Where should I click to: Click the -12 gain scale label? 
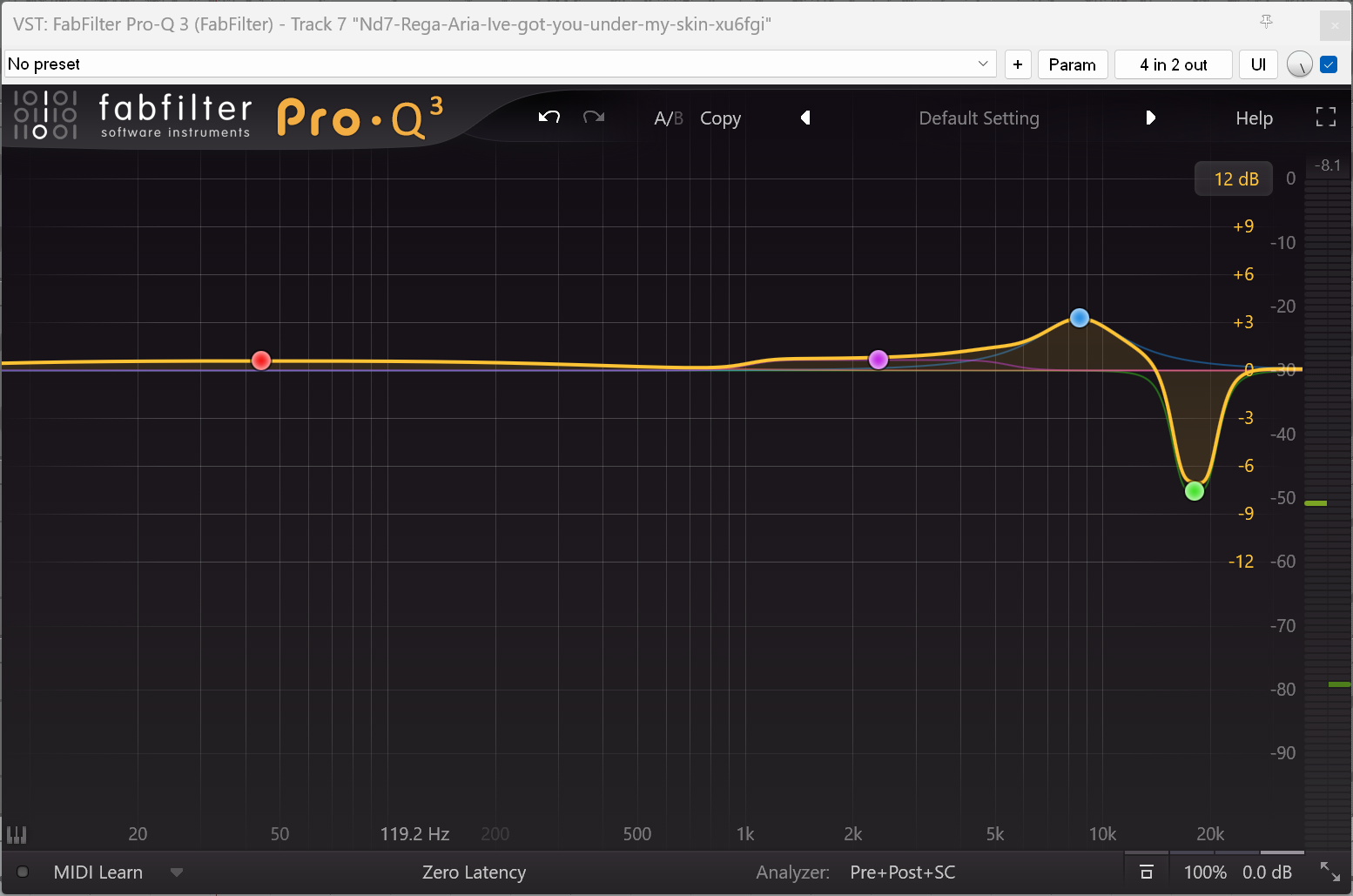click(1242, 562)
